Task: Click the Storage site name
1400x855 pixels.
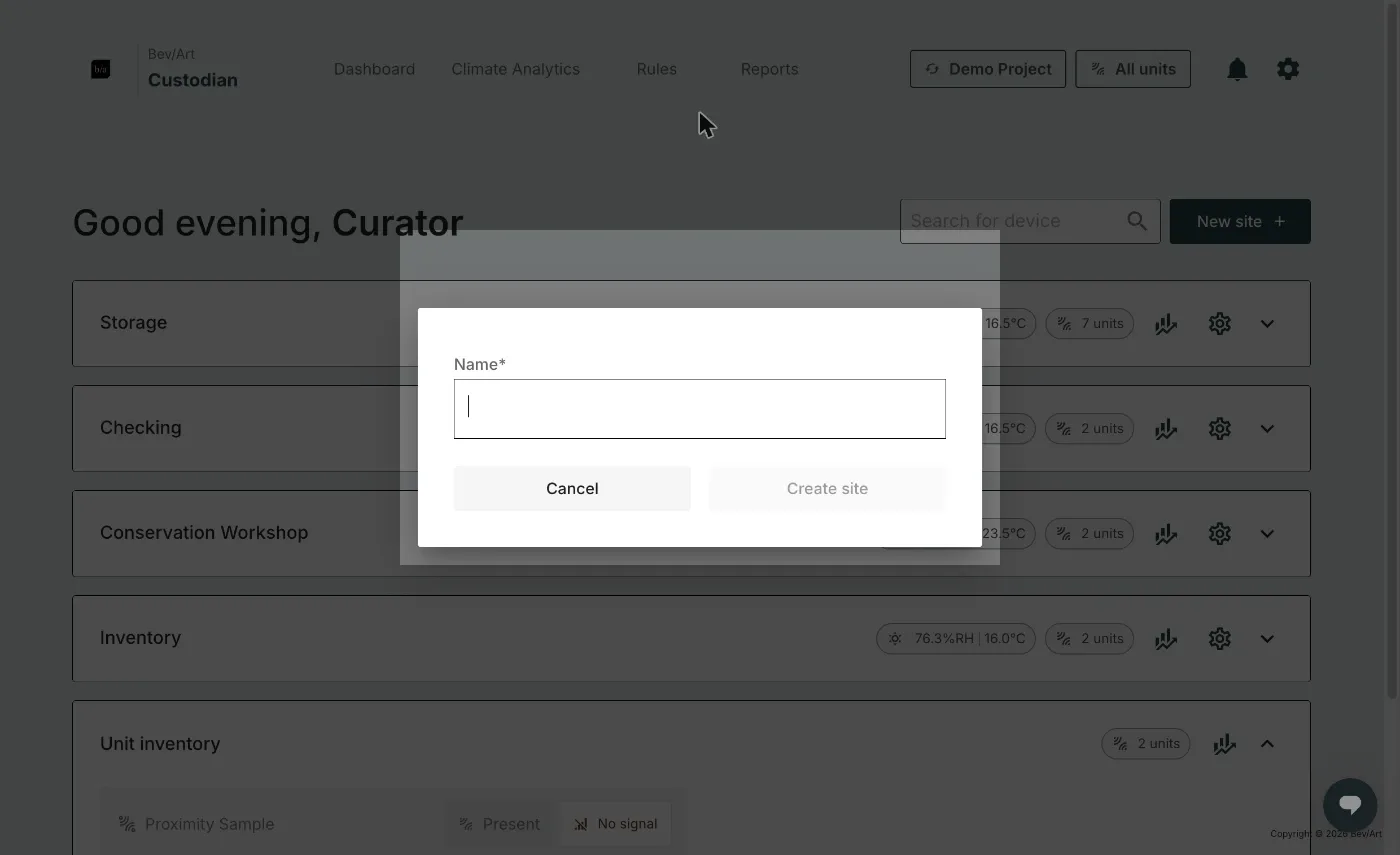Action: pos(133,323)
